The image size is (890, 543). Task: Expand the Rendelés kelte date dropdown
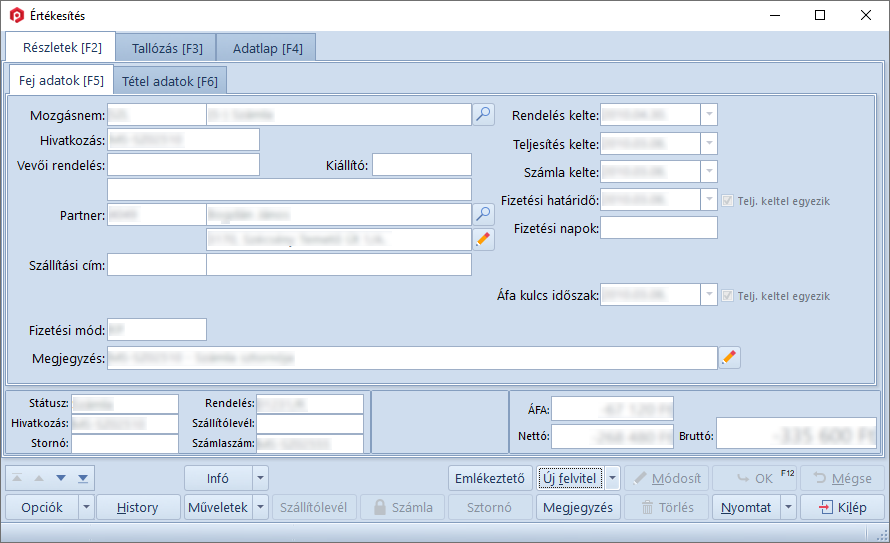pos(709,115)
